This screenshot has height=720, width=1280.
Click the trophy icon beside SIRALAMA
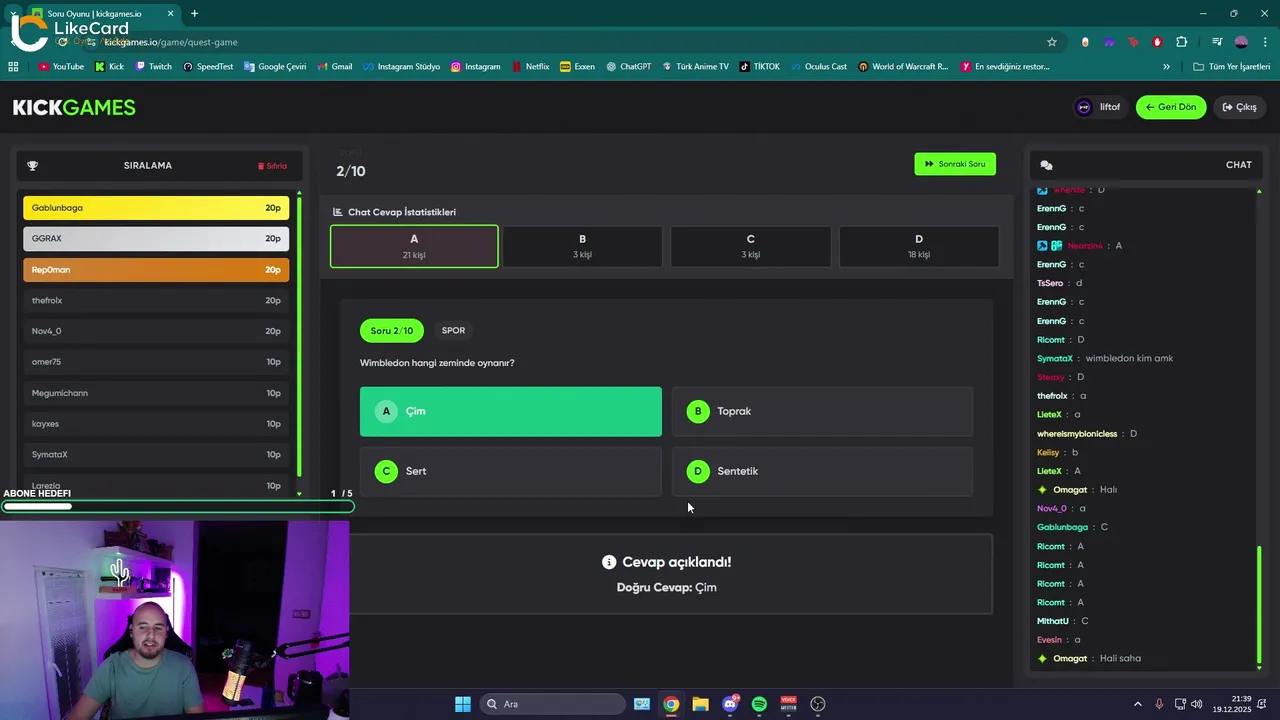(32, 166)
